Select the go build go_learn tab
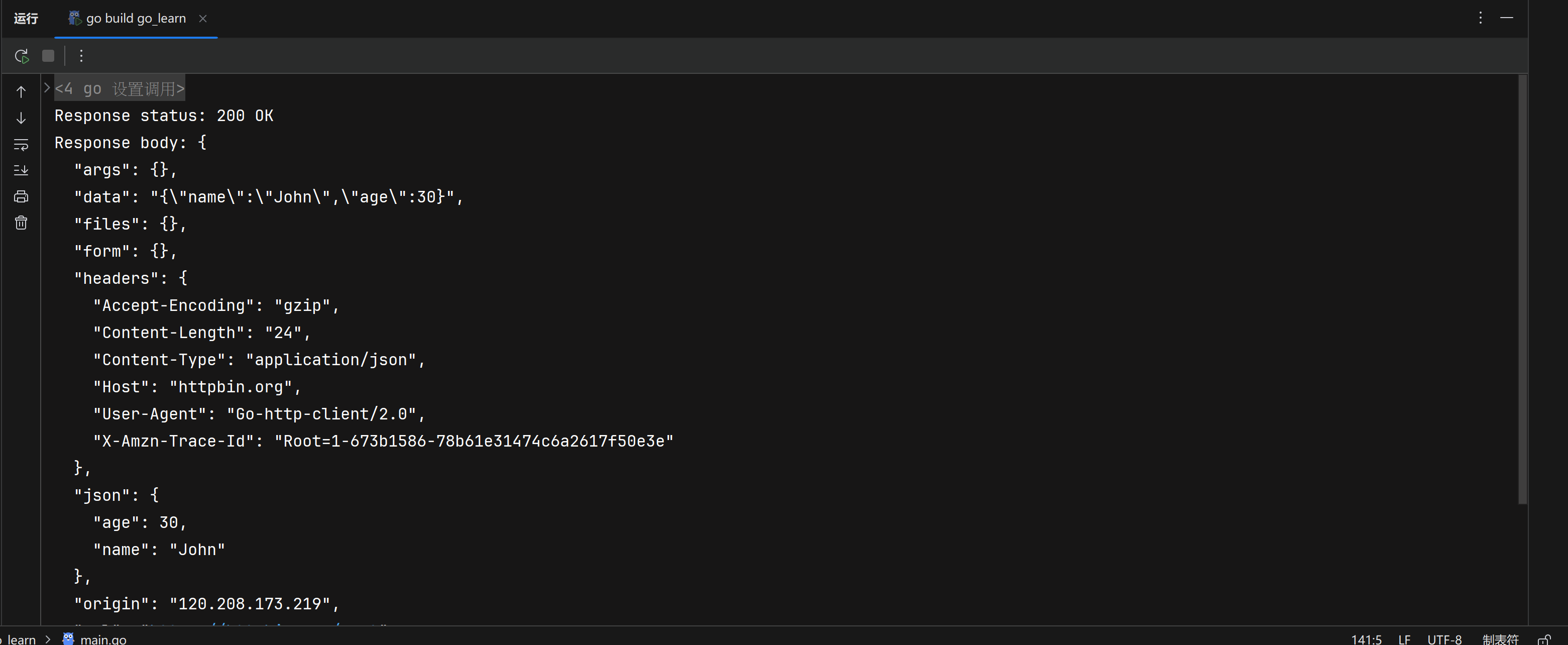Image resolution: width=1568 pixels, height=645 pixels. coord(135,19)
